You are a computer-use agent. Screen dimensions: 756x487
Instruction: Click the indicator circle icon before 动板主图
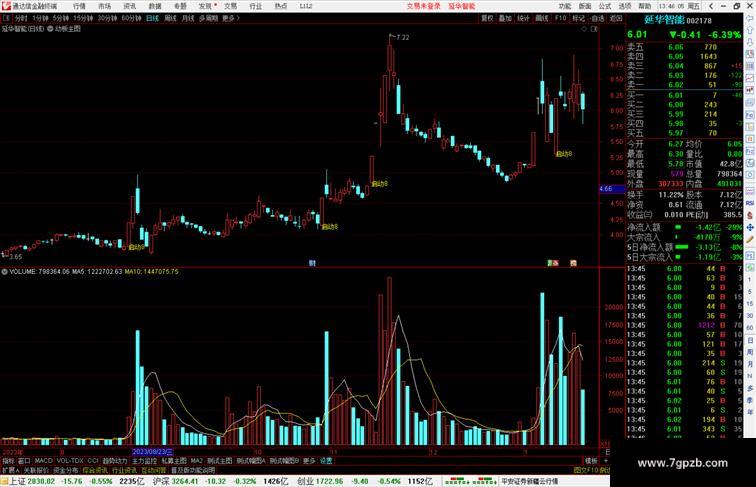(50, 29)
